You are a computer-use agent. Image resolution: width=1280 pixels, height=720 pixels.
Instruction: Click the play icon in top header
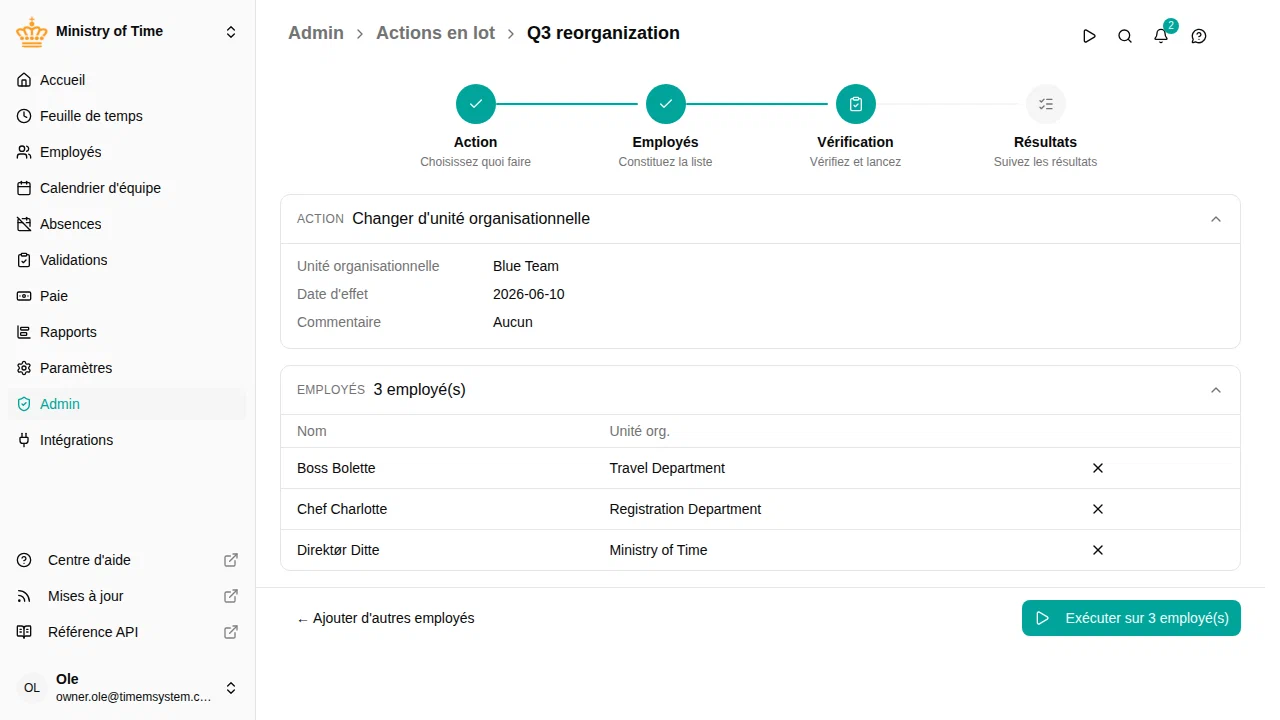pos(1089,36)
